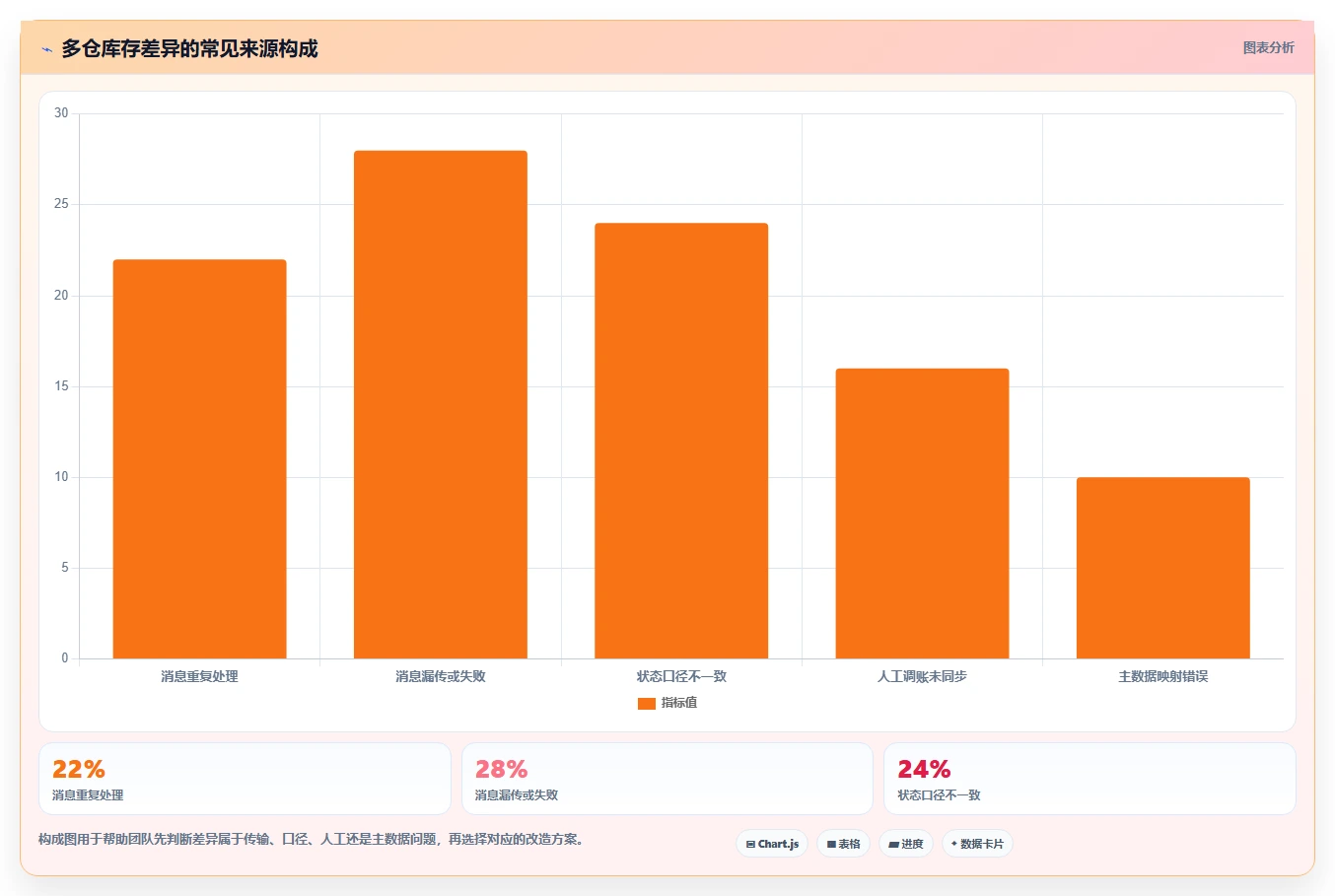Click the 表格 tag chip

tap(843, 844)
